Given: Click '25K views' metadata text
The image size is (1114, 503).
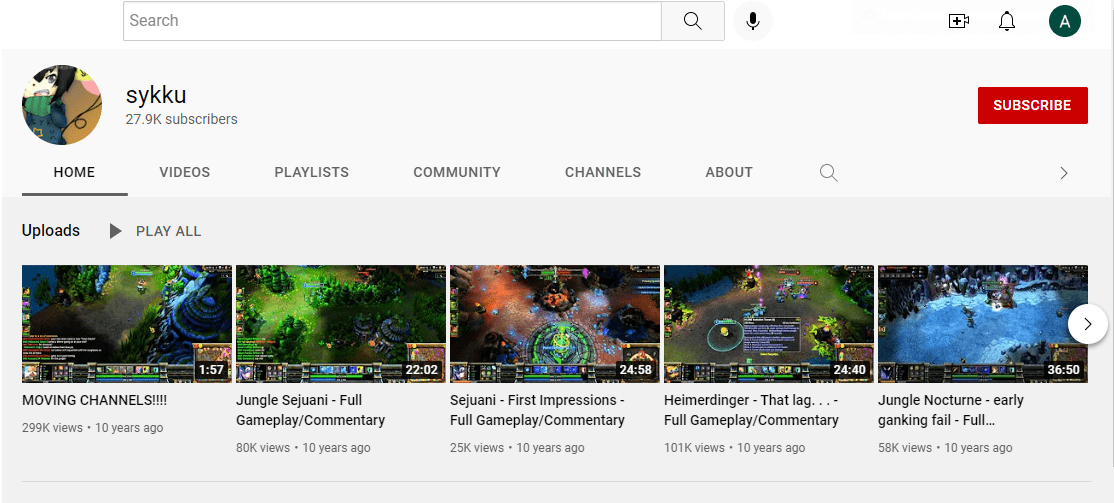Looking at the screenshot, I should [477, 448].
